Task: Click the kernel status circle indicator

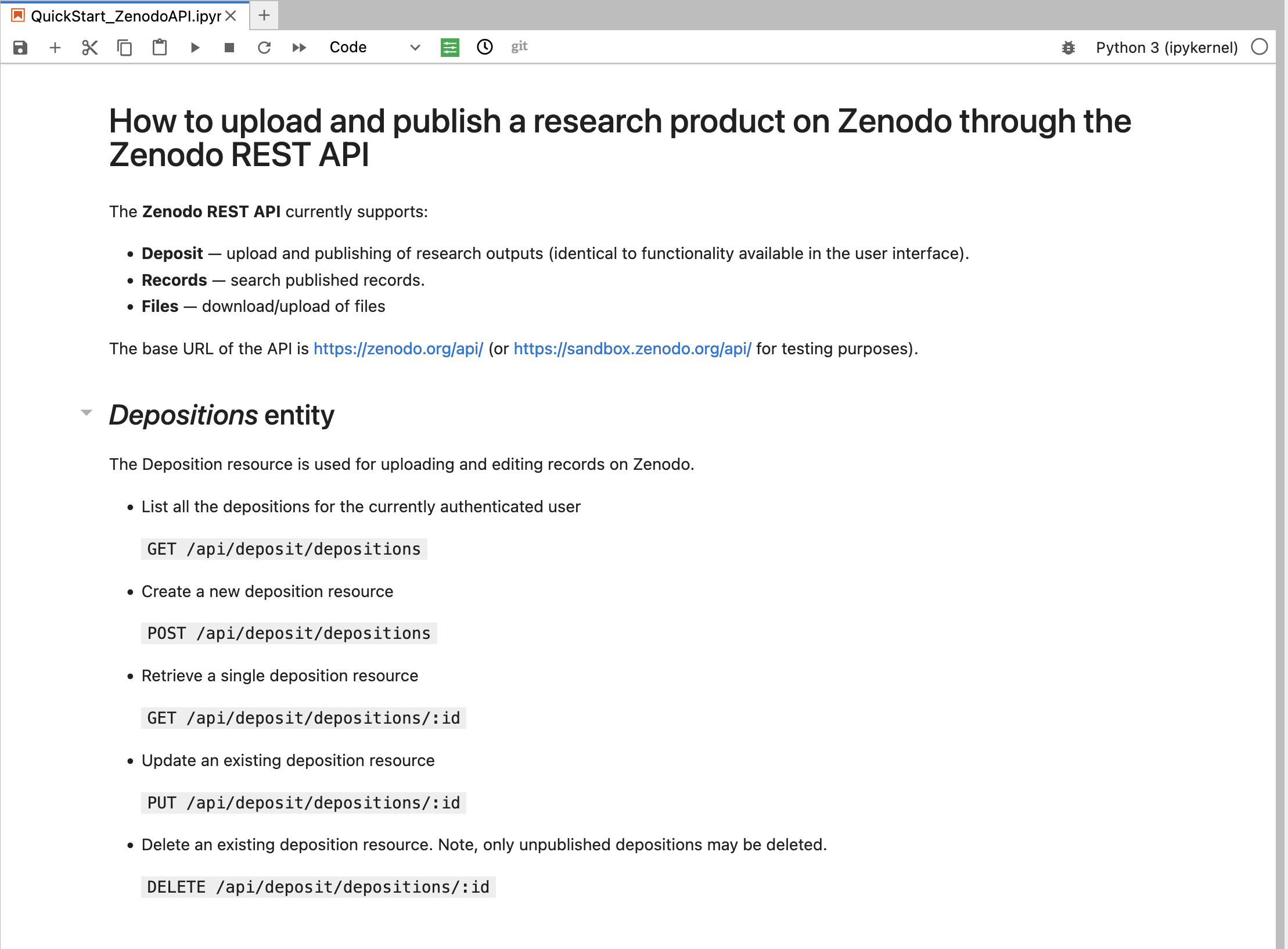Action: tap(1260, 47)
